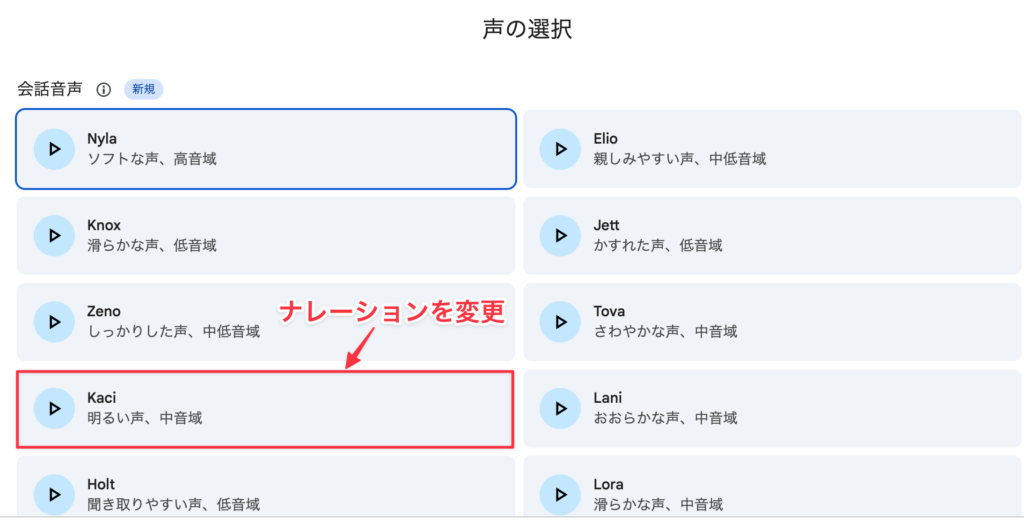Play the Tova voice preview

pos(560,321)
